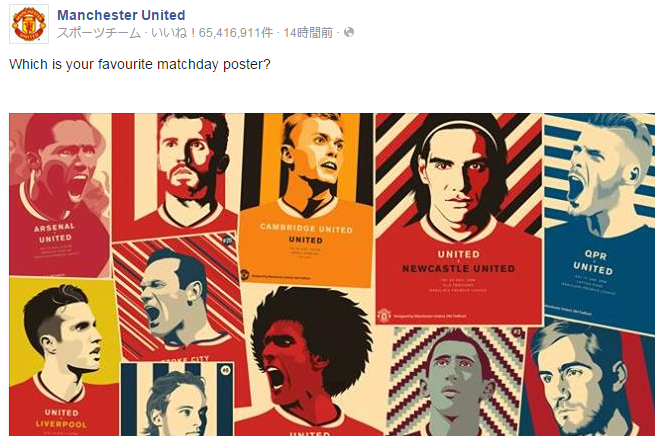Click the favourite matchday poster question text
Viewport: 655px width, 436px height.
tap(140, 64)
